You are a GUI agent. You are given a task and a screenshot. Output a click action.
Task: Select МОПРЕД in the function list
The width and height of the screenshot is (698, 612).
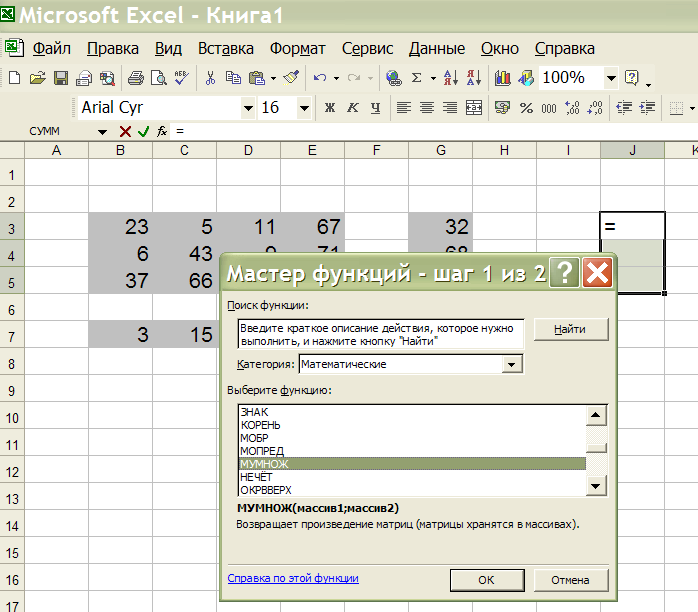412,451
